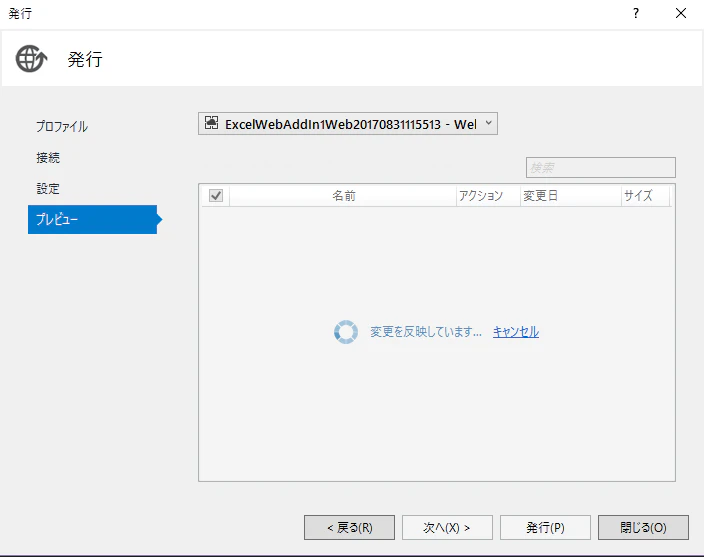Image resolution: width=704 pixels, height=557 pixels.
Task: Switch to the プロファイル tab
Action: 62,127
